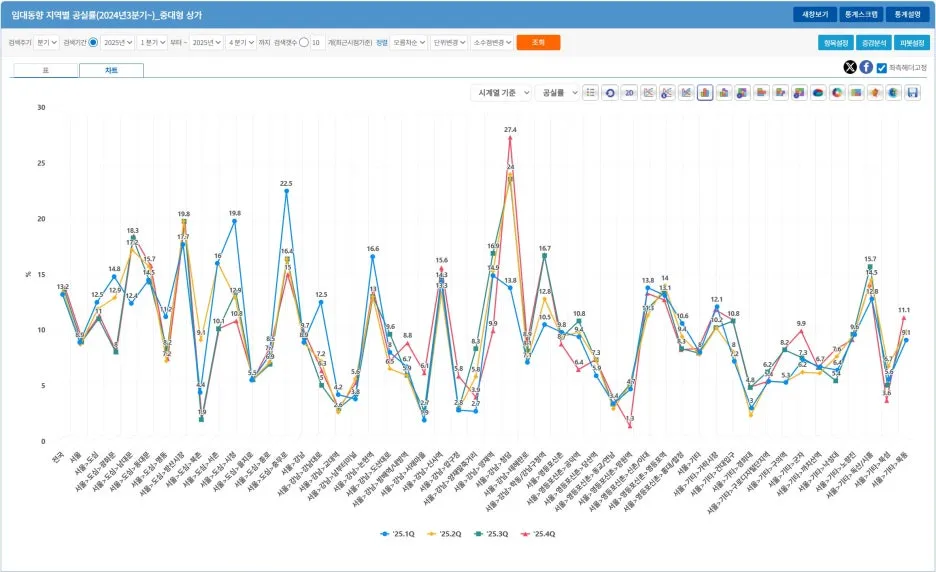Click the circular reset/refresh chart icon

tap(609, 93)
